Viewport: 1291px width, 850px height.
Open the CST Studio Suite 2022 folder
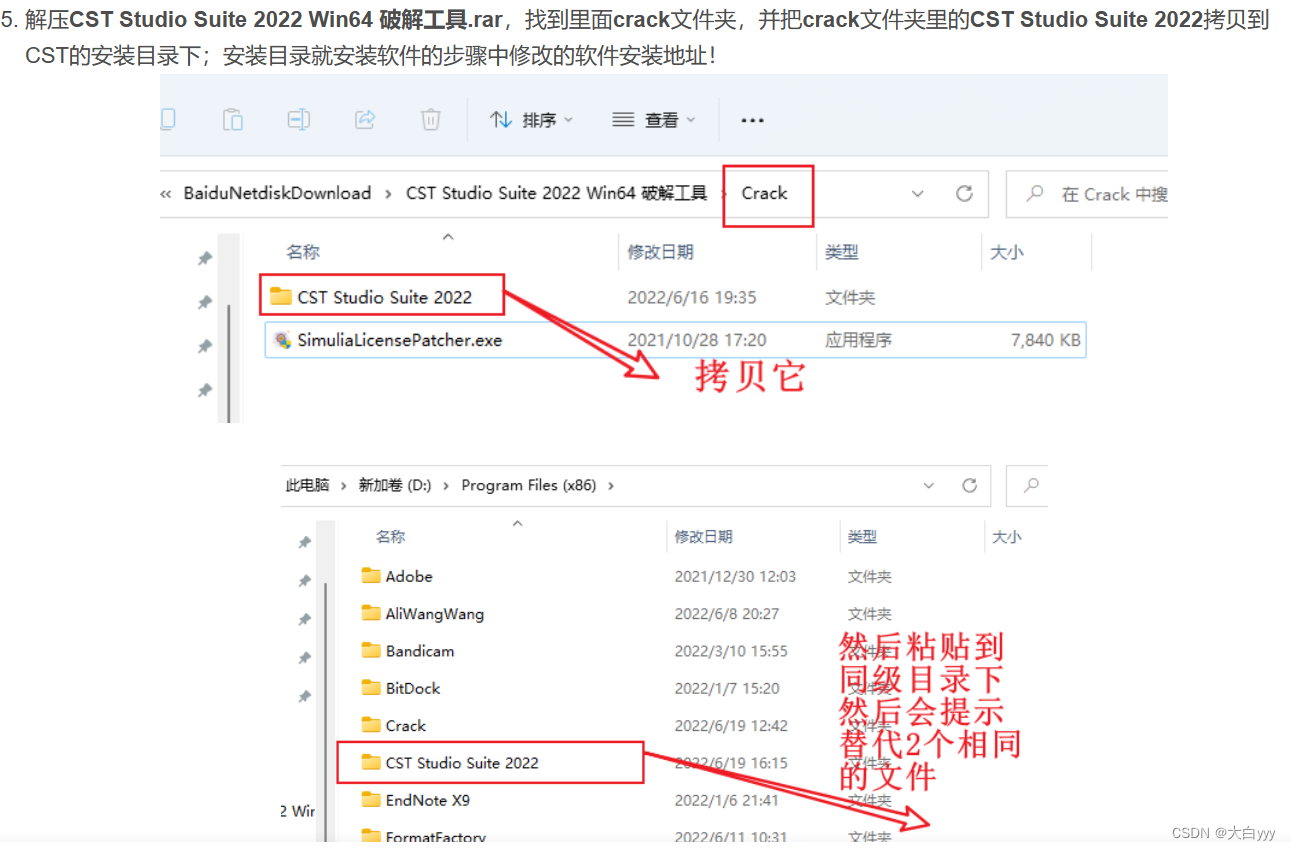click(390, 294)
